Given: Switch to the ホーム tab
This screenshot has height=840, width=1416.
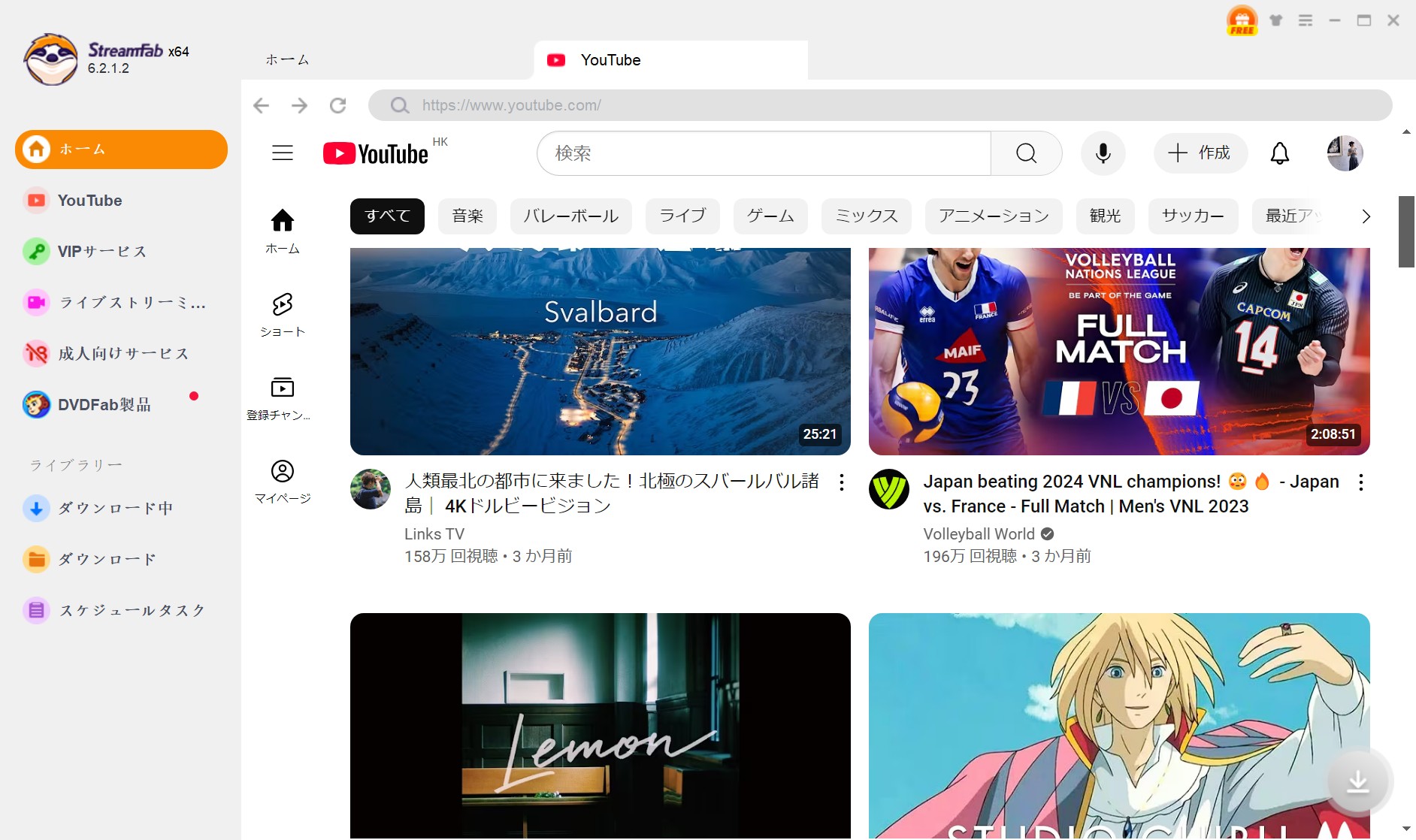Looking at the screenshot, I should [x=288, y=60].
